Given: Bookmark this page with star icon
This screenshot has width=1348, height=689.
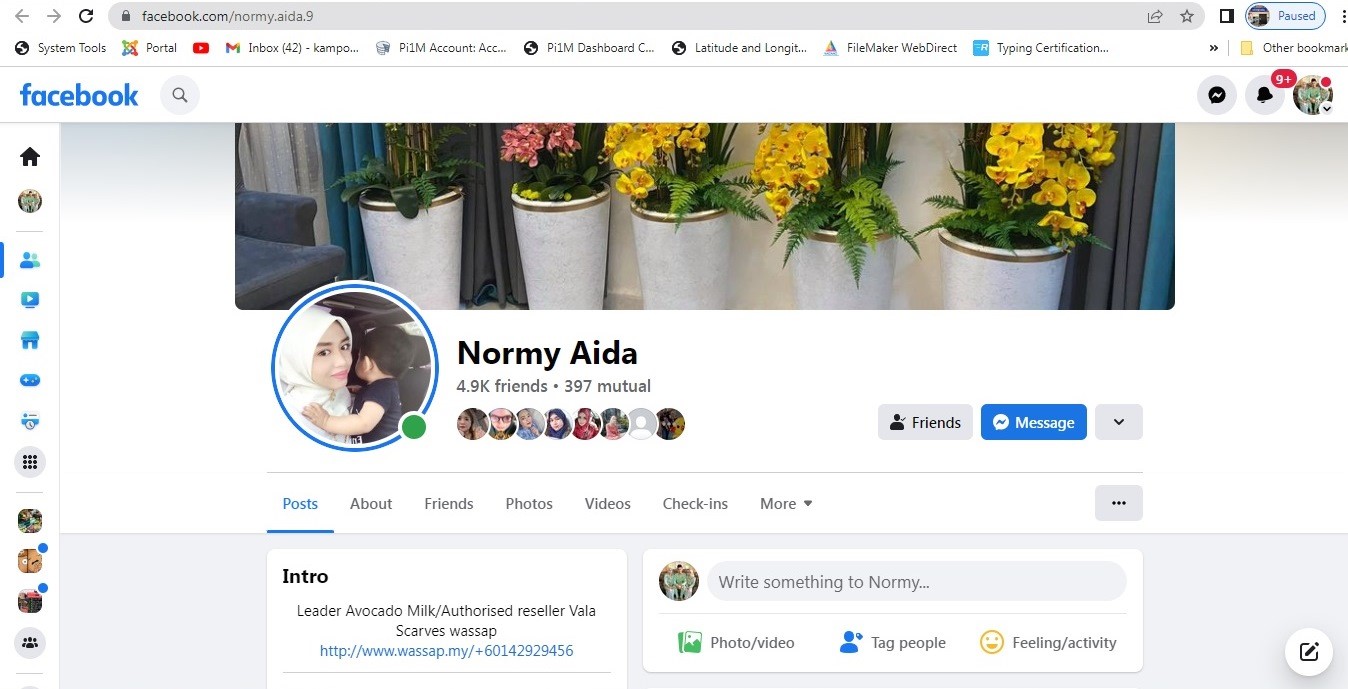Looking at the screenshot, I should 1187,16.
